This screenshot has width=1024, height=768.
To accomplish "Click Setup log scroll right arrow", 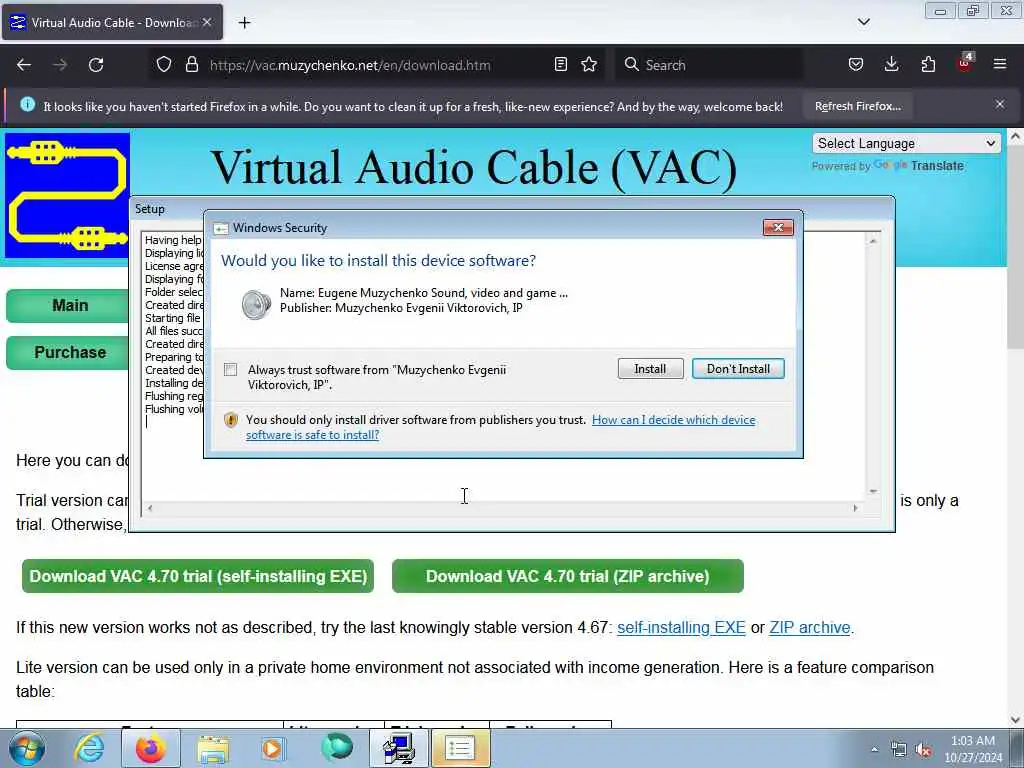I will point(856,508).
